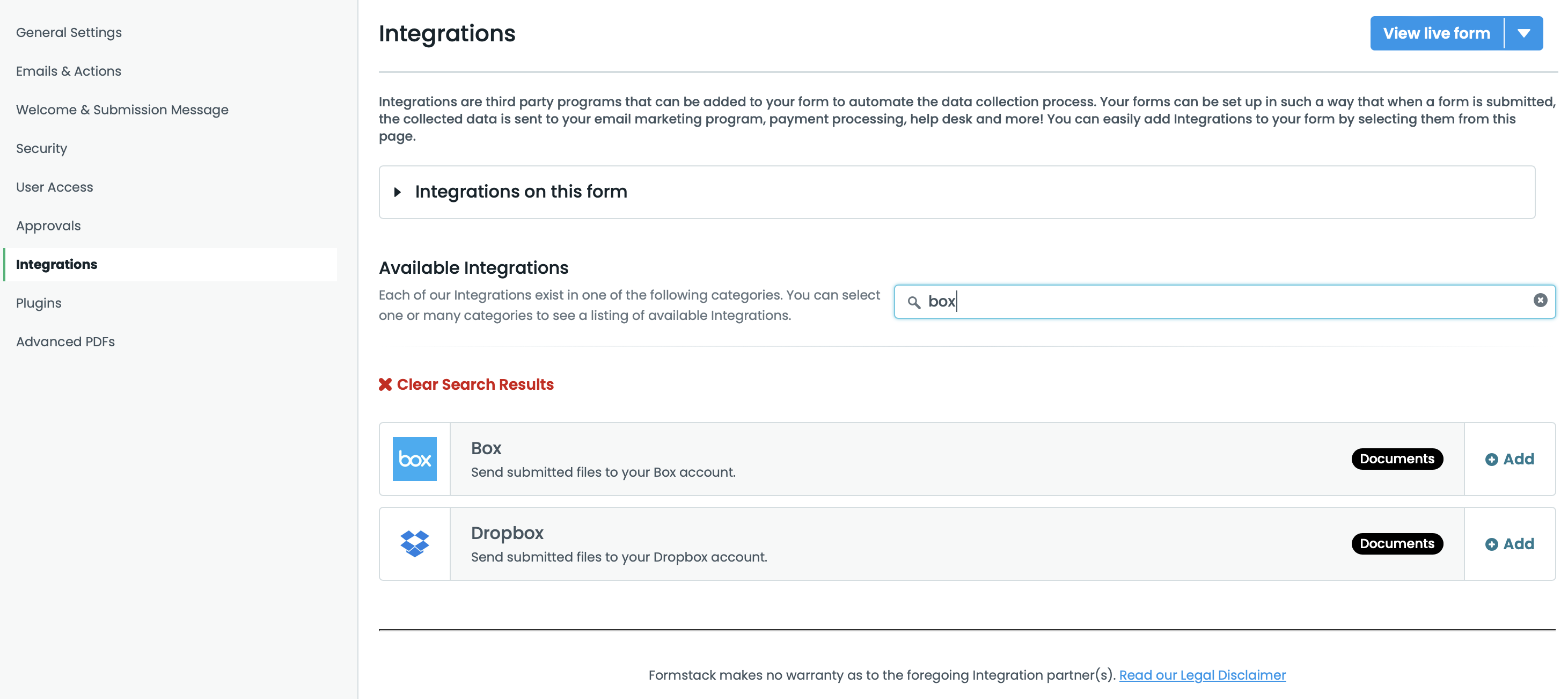Open General Settings menu item
This screenshot has height=699, width=1568.
point(69,32)
